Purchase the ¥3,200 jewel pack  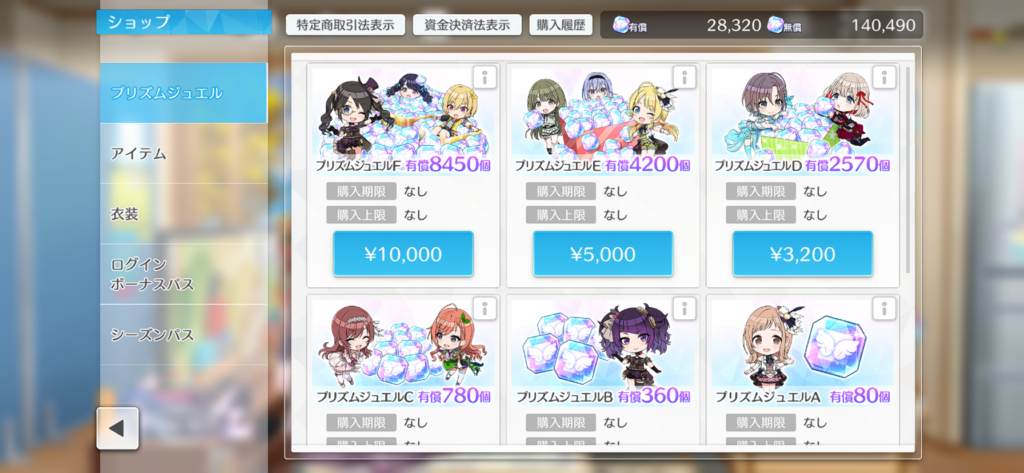pyautogui.click(x=803, y=254)
